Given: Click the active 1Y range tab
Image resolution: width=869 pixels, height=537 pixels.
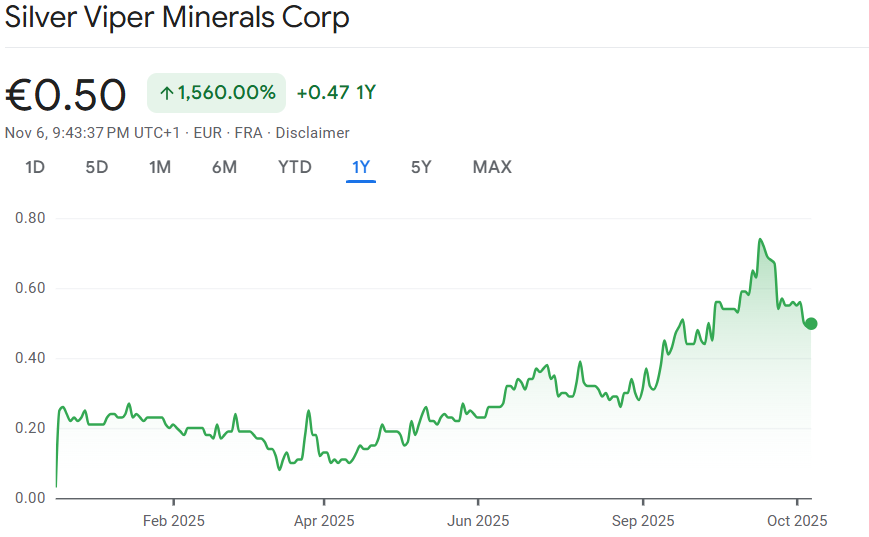Looking at the screenshot, I should pyautogui.click(x=361, y=167).
